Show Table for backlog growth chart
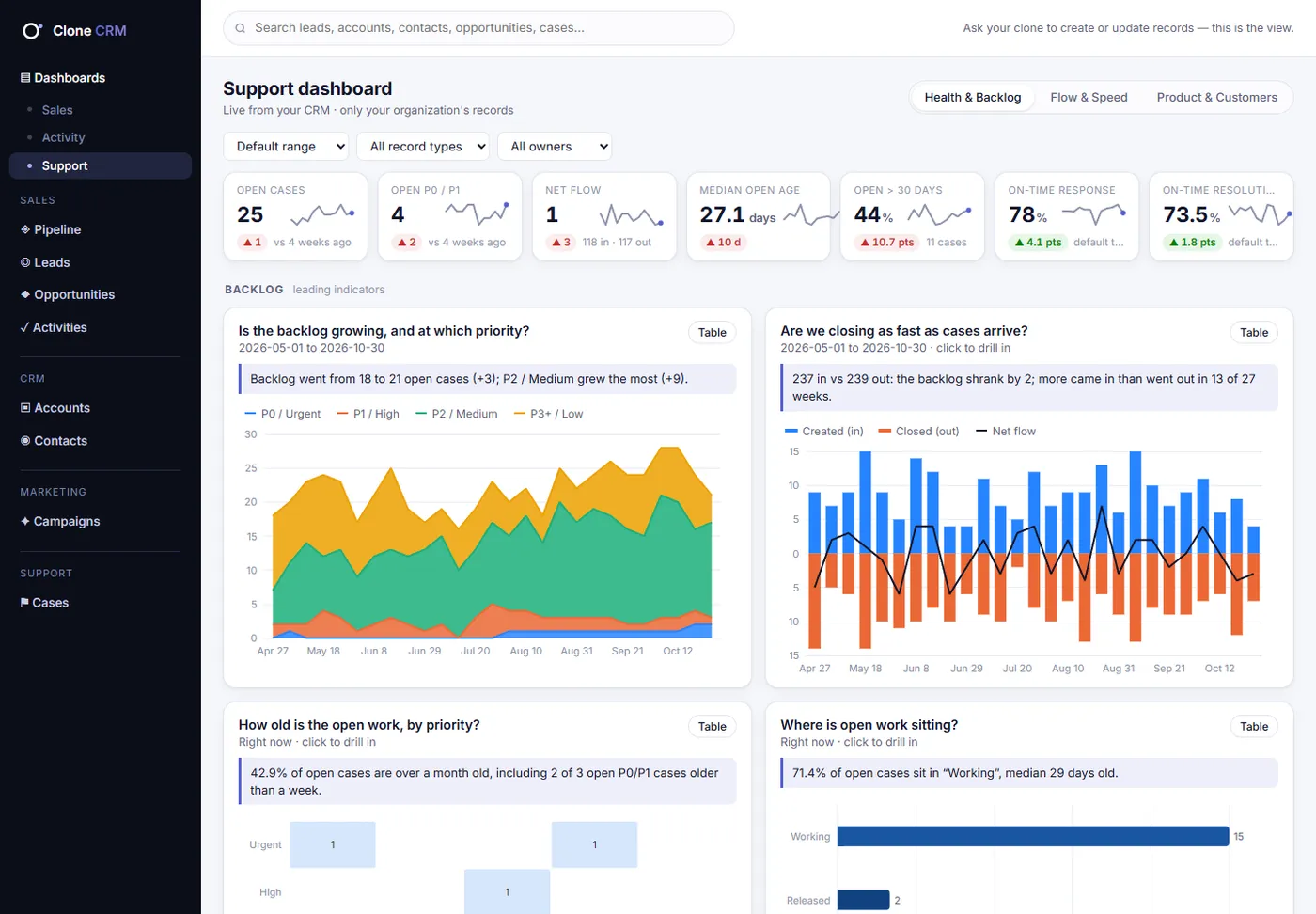The image size is (1316, 914). click(713, 332)
